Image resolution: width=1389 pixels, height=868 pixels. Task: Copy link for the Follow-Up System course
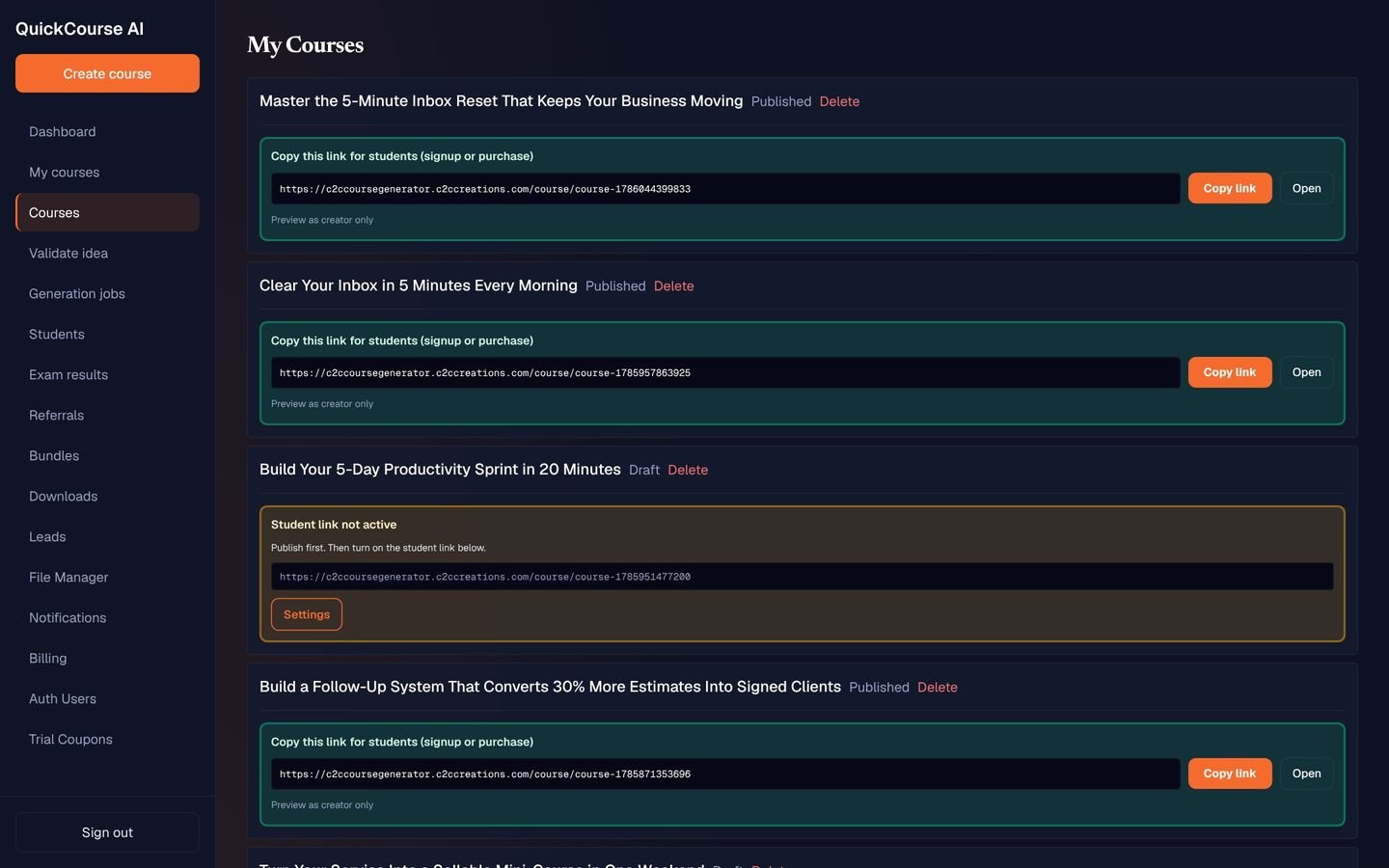[x=1230, y=773]
